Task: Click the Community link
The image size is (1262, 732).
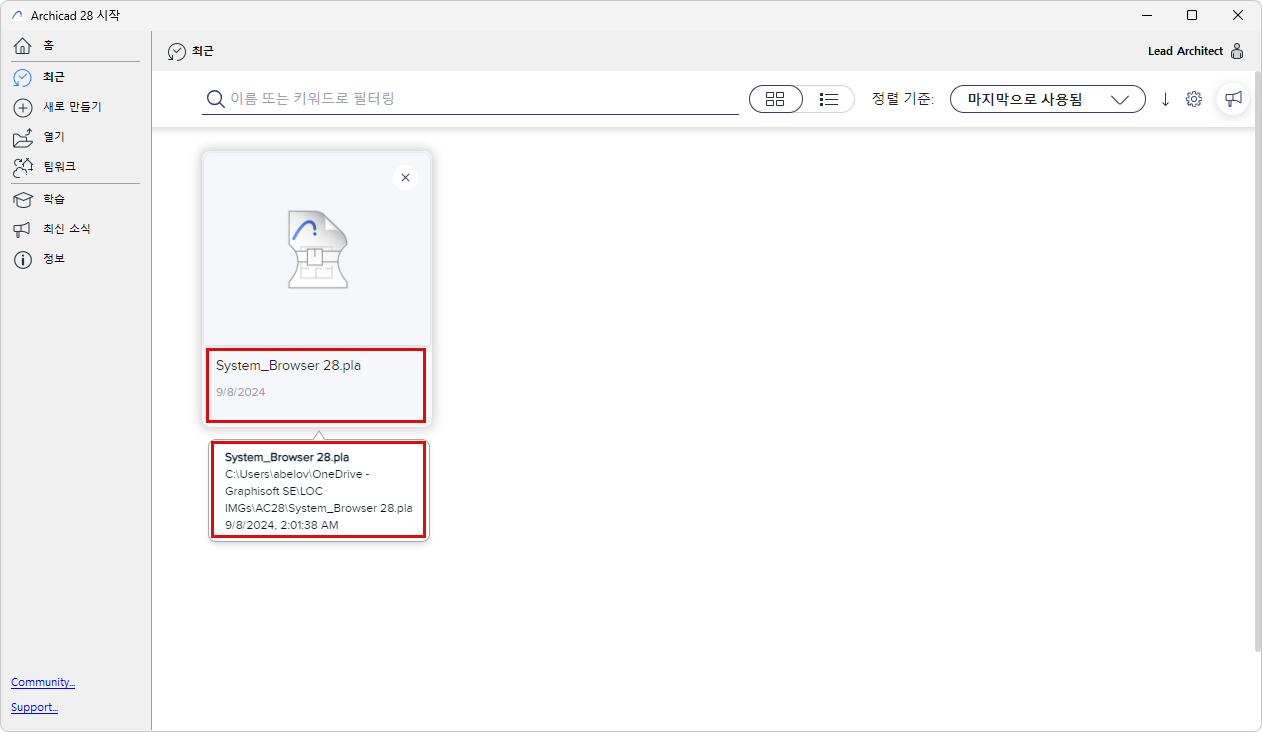Action: (43, 682)
